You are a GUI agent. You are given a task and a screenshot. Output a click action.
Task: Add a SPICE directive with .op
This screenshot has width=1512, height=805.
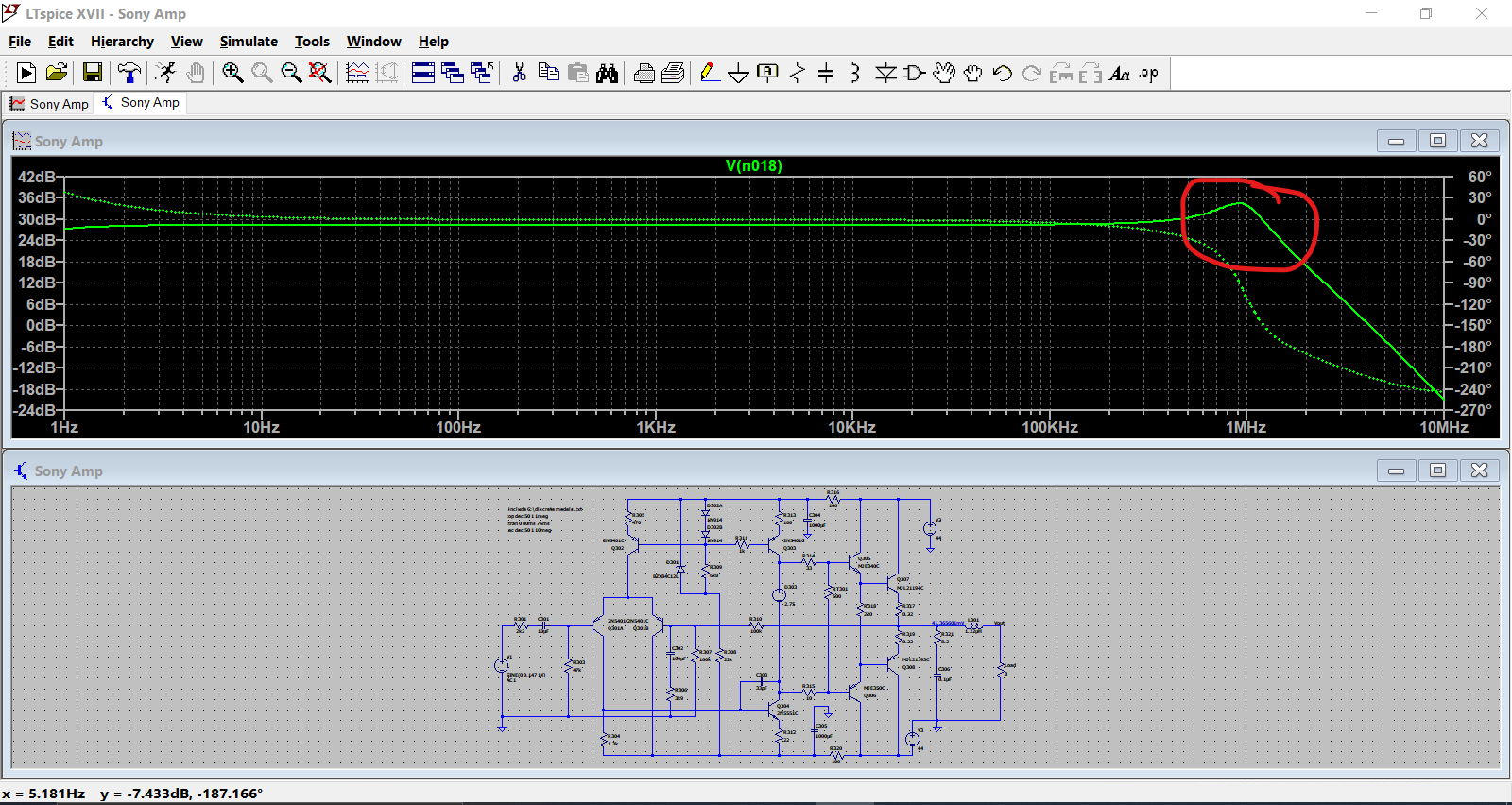pyautogui.click(x=1149, y=73)
